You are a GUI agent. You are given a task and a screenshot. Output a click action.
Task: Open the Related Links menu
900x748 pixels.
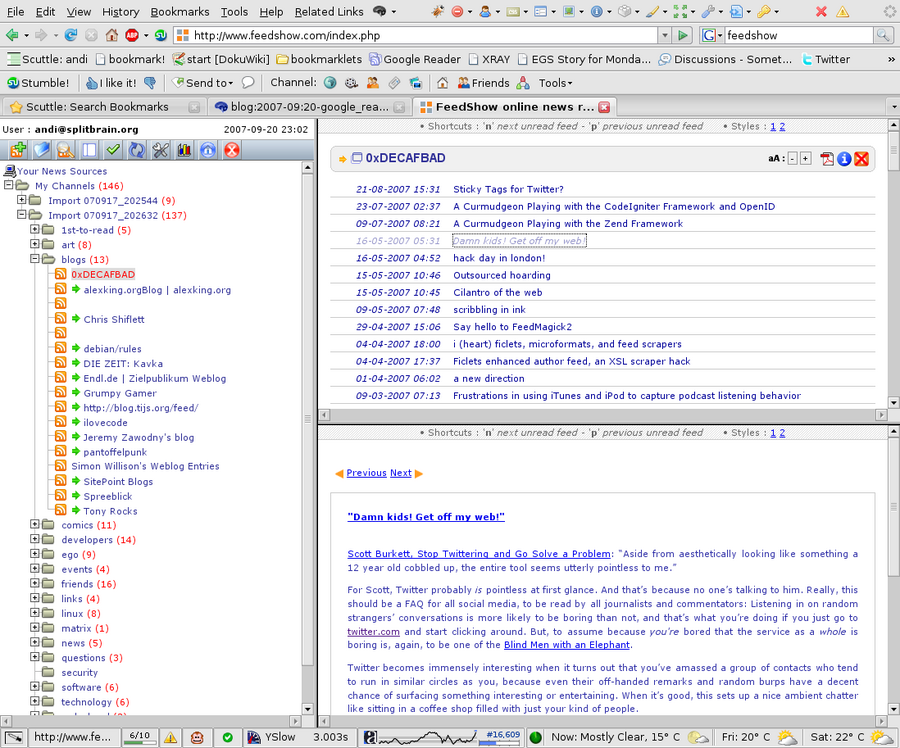click(x=329, y=11)
